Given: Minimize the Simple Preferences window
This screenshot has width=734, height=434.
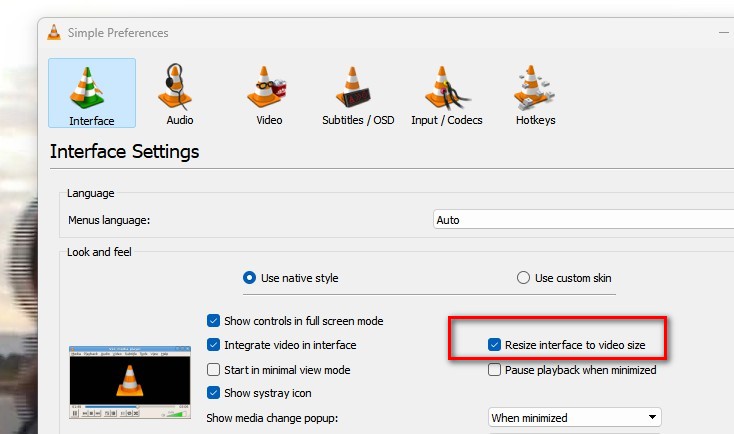Looking at the screenshot, I should pyautogui.click(x=724, y=33).
